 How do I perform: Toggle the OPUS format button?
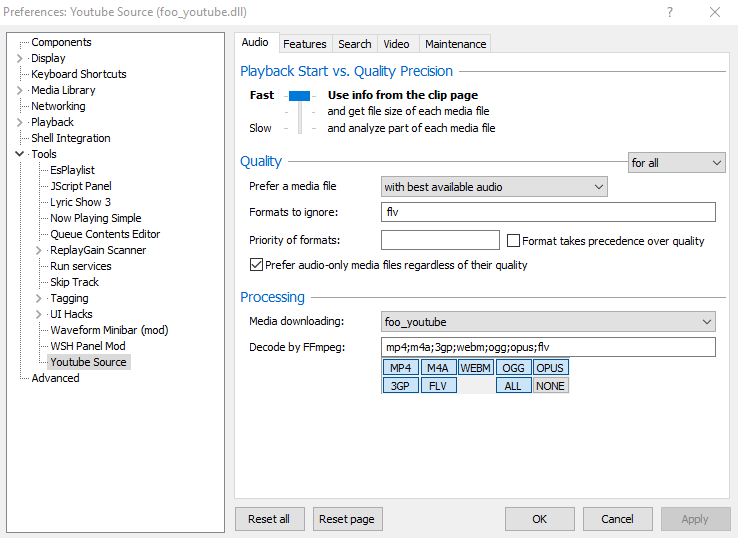point(550,368)
